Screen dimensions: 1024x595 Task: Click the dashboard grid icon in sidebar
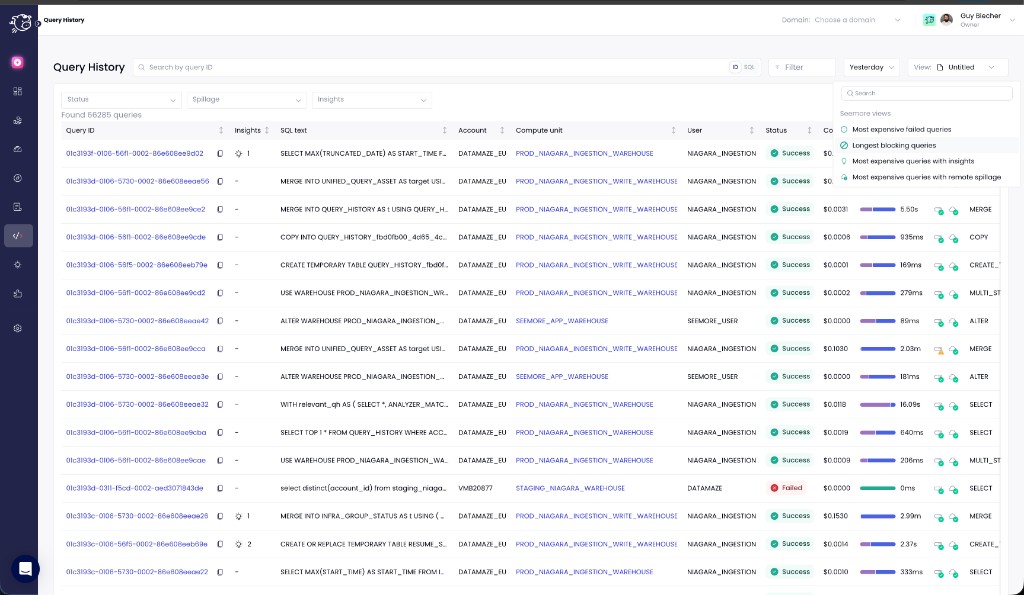point(17,91)
